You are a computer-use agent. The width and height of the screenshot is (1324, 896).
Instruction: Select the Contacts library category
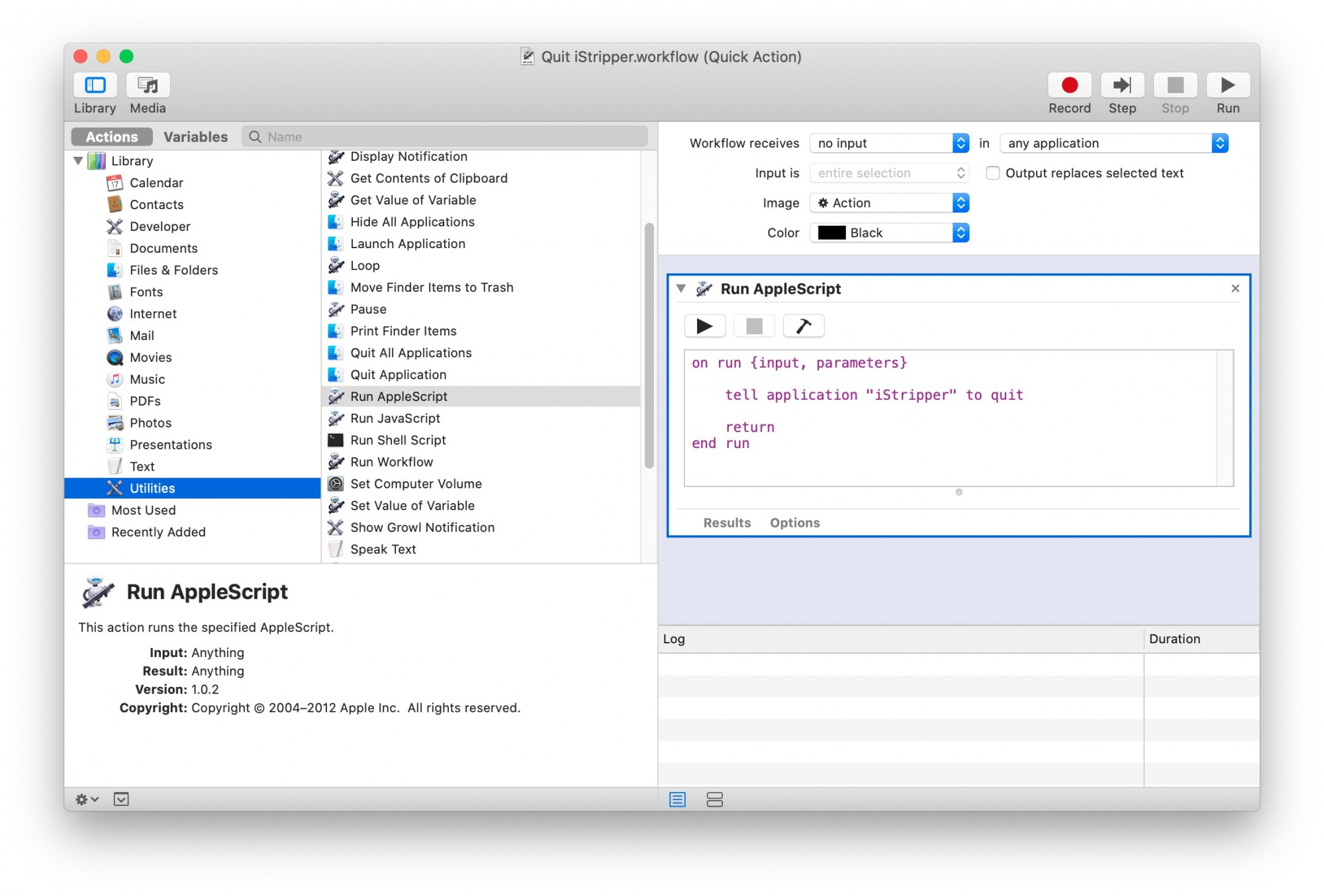(156, 204)
